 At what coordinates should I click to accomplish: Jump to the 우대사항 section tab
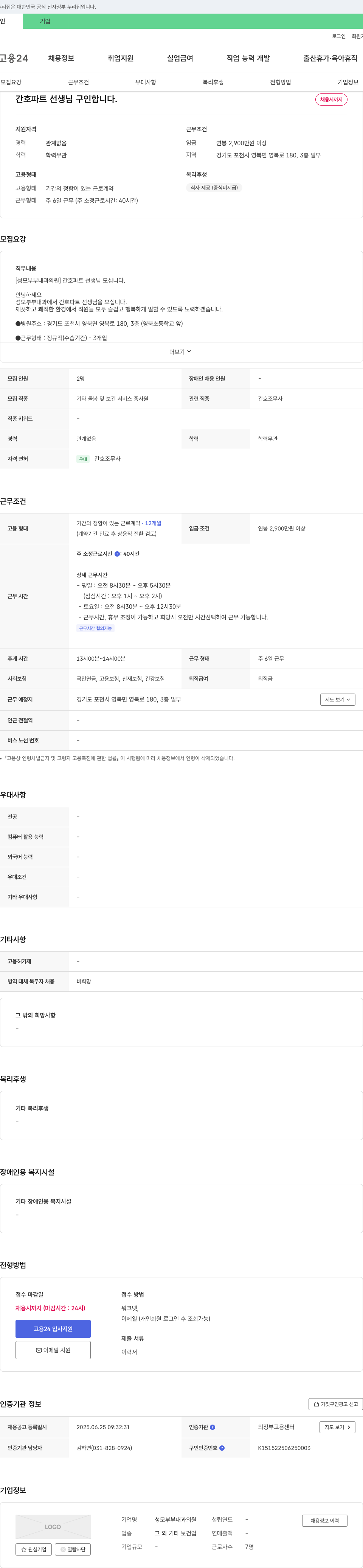tap(146, 82)
